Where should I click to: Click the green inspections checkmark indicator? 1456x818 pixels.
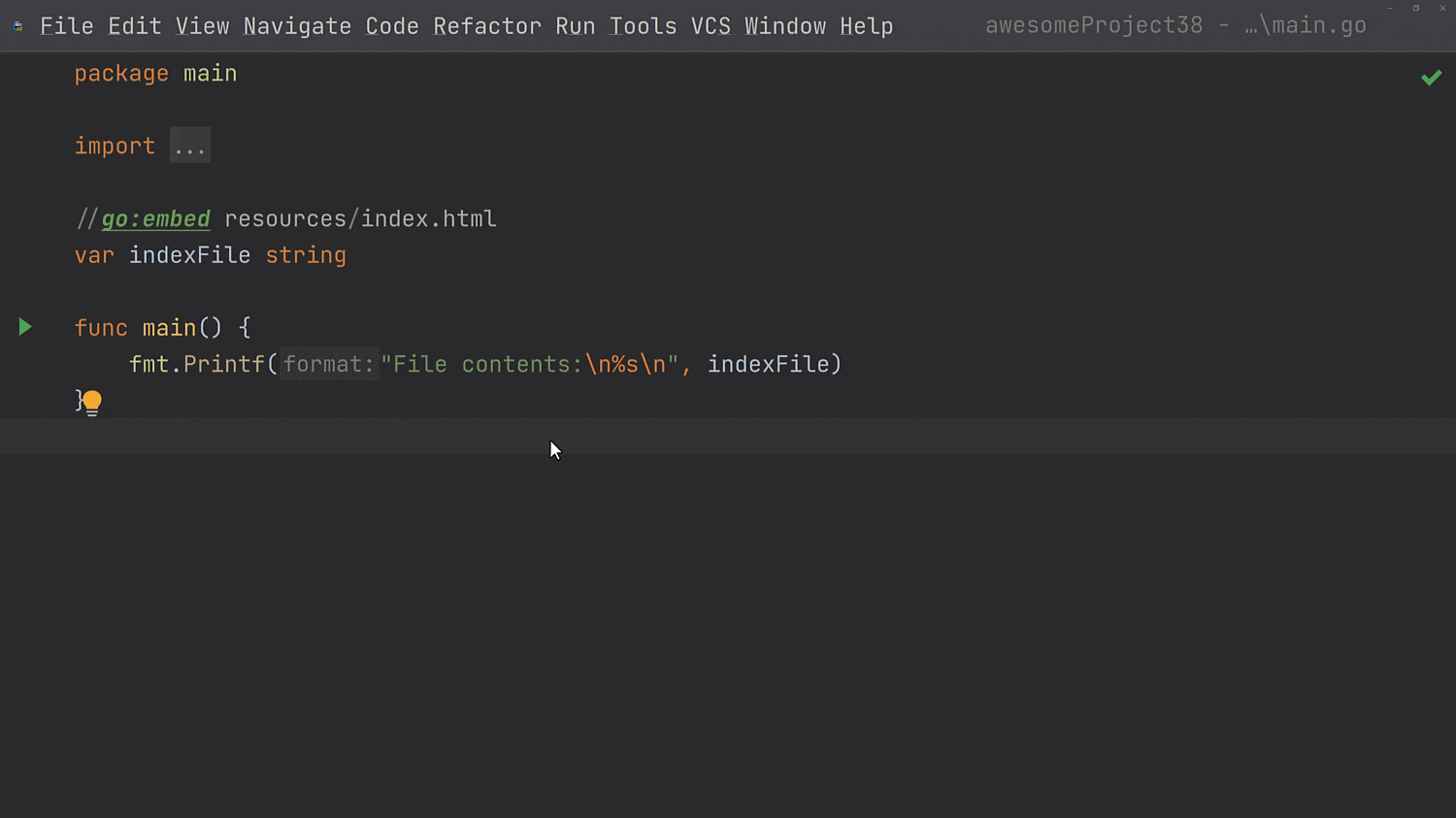[x=1431, y=77]
